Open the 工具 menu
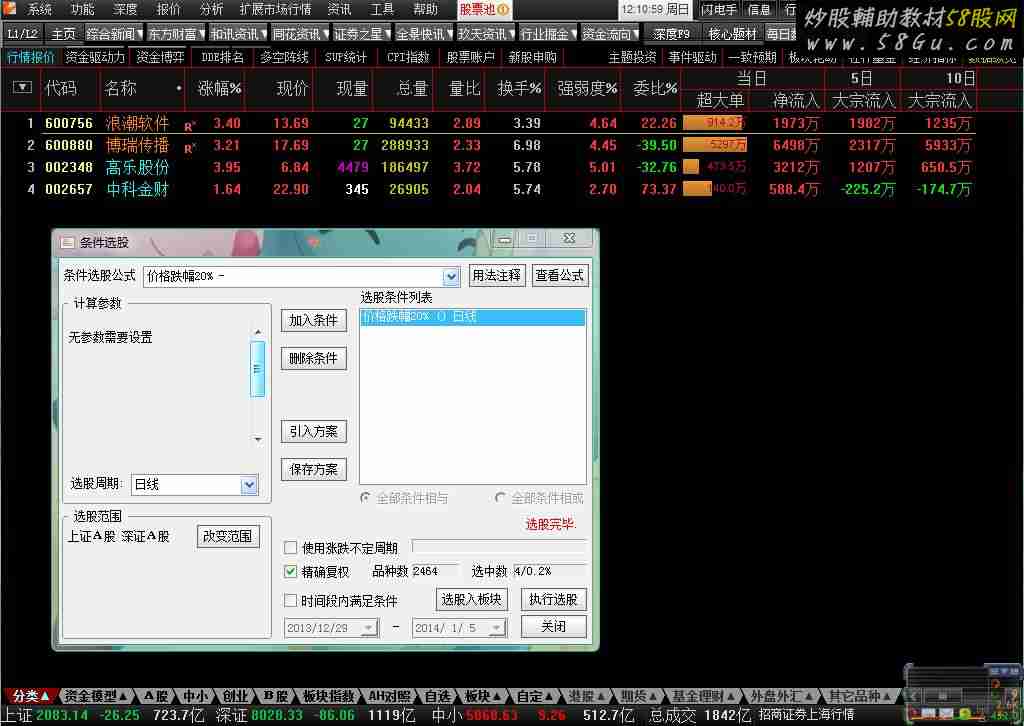 click(x=381, y=9)
